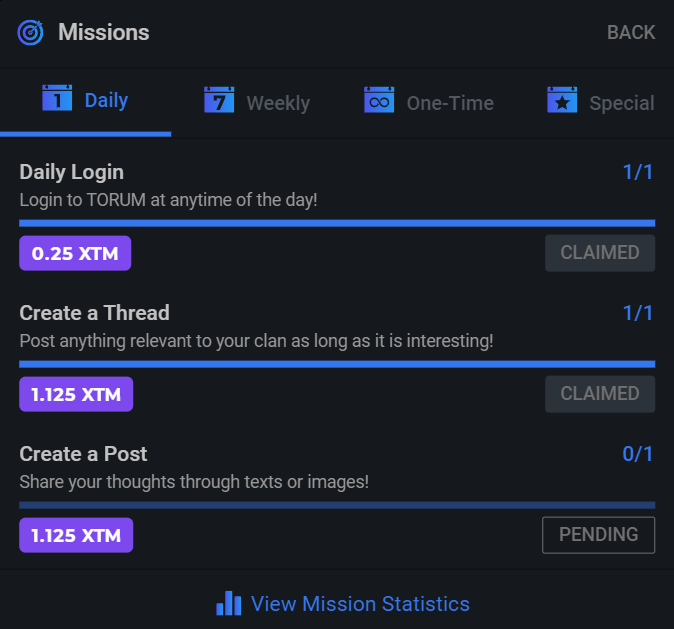Click the Weekly calendar icon
Image resolution: width=674 pixels, height=629 pixels.
219,101
